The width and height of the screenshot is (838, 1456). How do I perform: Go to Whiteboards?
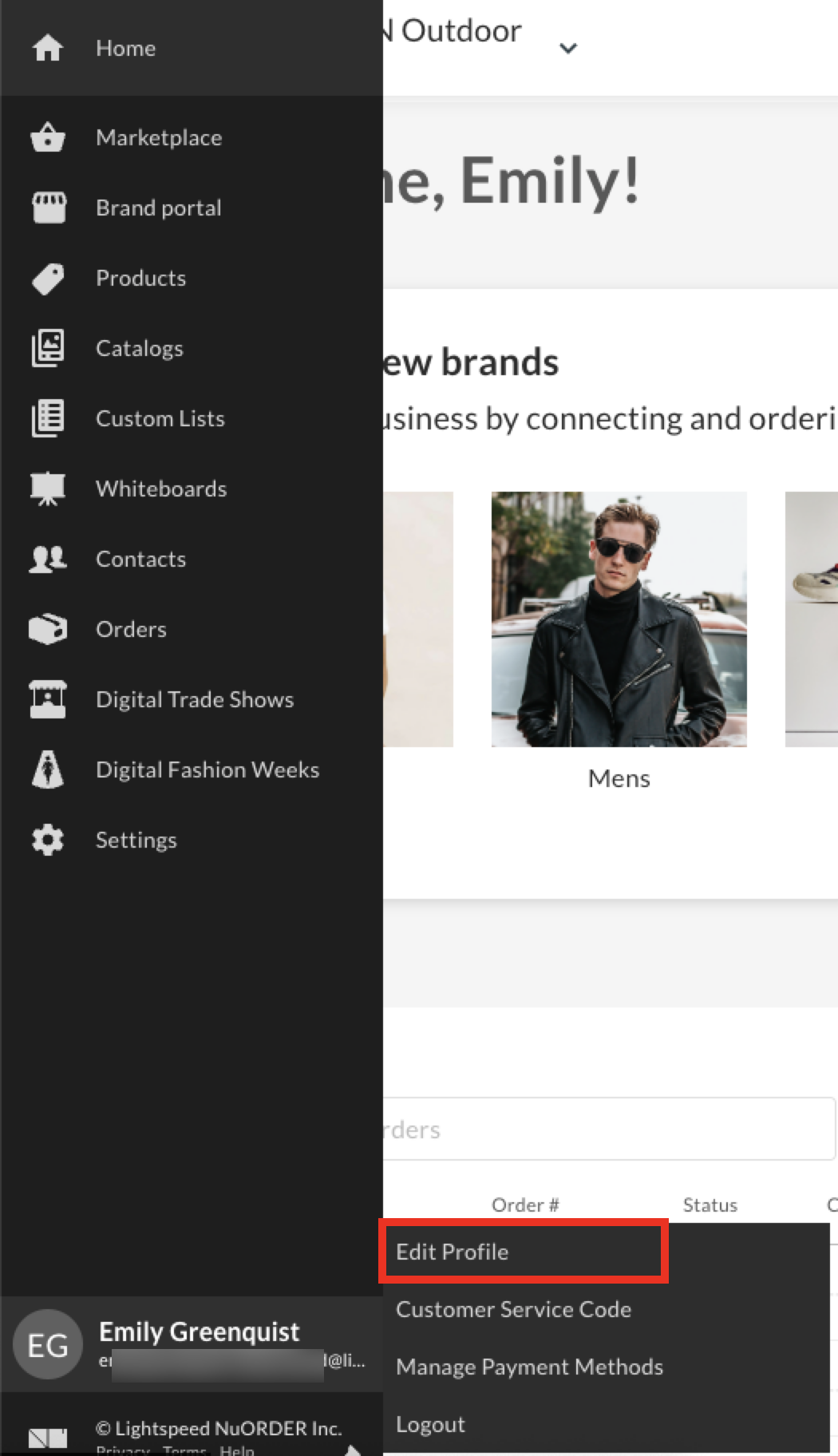(x=192, y=489)
